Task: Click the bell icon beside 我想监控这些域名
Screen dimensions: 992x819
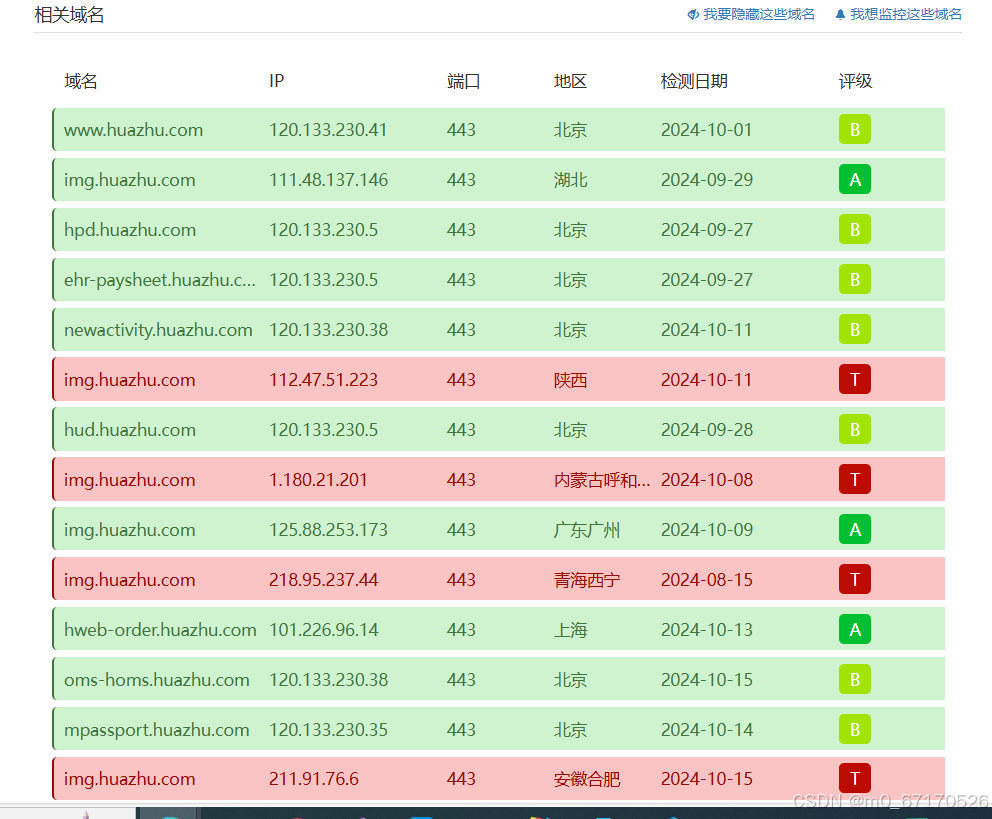Action: (x=840, y=15)
